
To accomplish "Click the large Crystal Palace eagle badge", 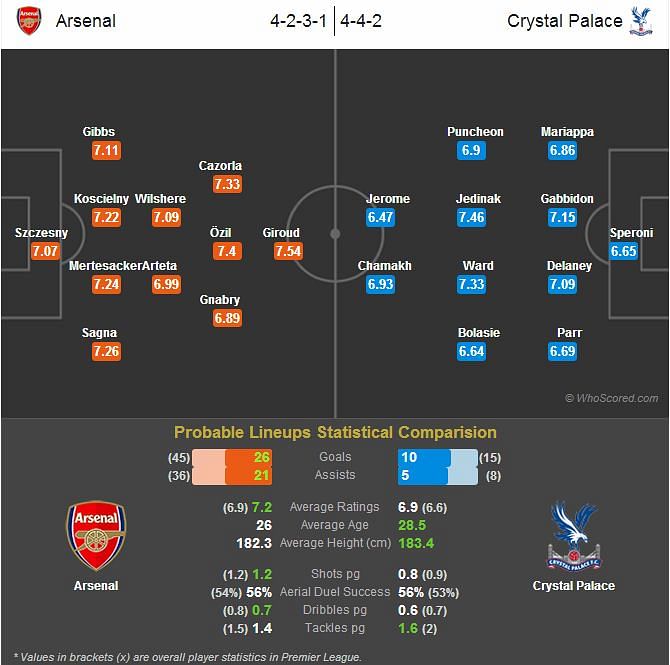I will click(x=573, y=536).
